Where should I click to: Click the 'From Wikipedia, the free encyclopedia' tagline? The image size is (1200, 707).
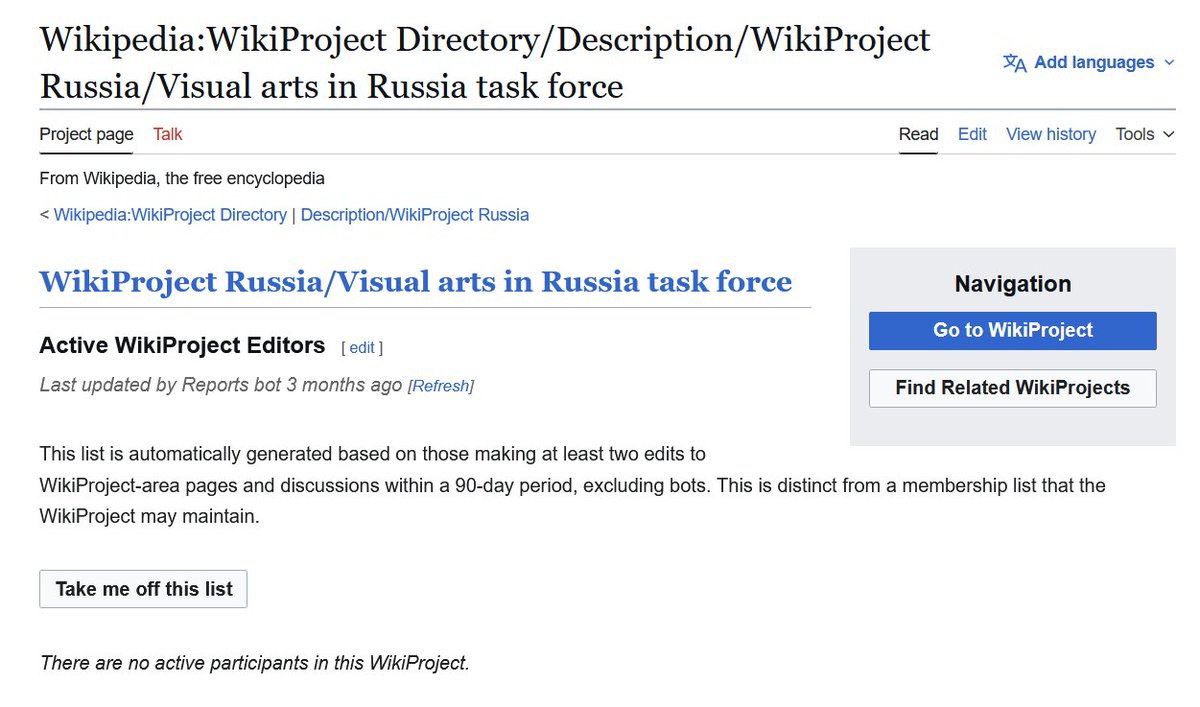pyautogui.click(x=182, y=179)
